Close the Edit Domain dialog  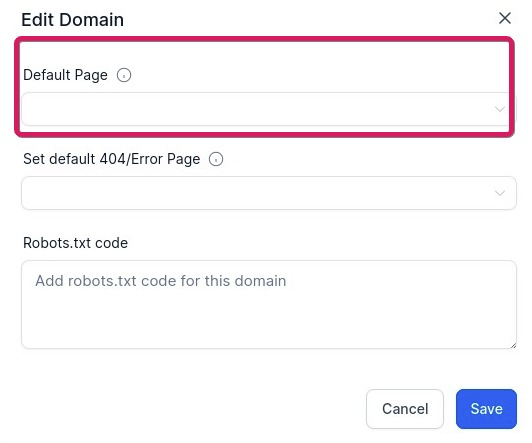click(505, 18)
